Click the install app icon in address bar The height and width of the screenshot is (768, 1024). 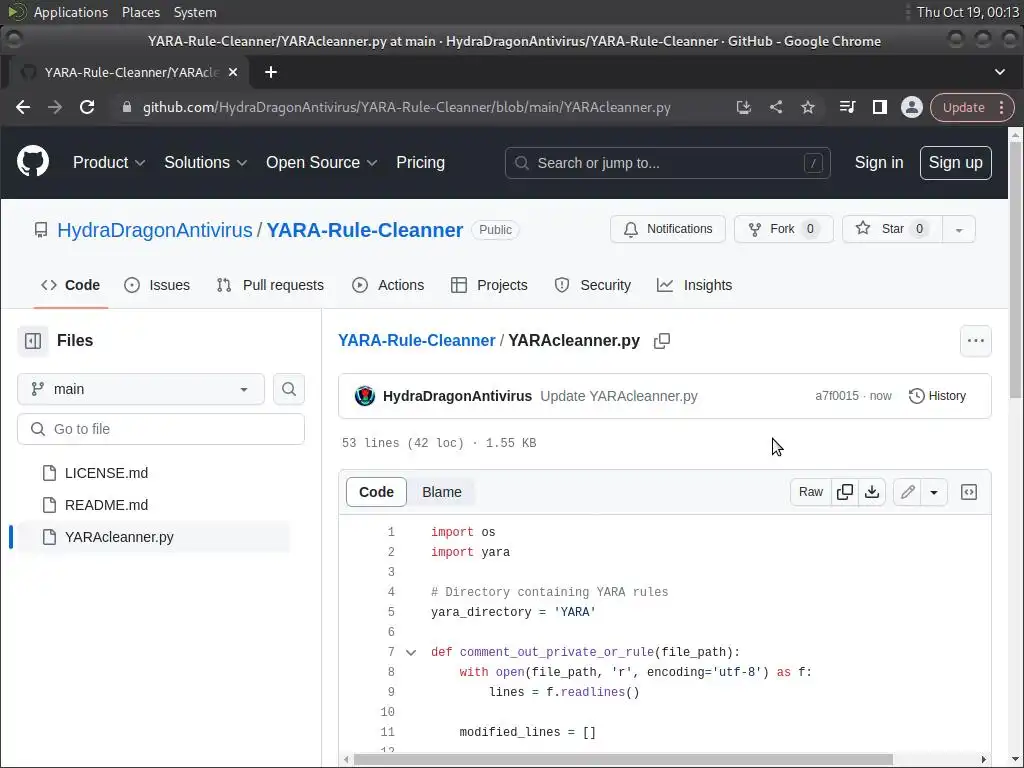(744, 108)
